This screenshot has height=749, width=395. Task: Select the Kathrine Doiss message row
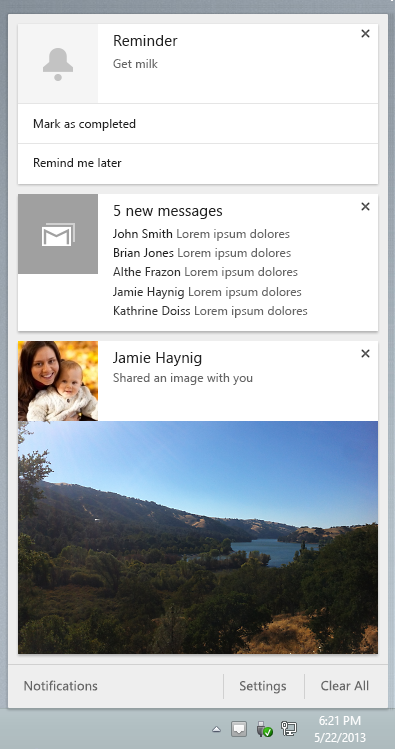coord(210,311)
